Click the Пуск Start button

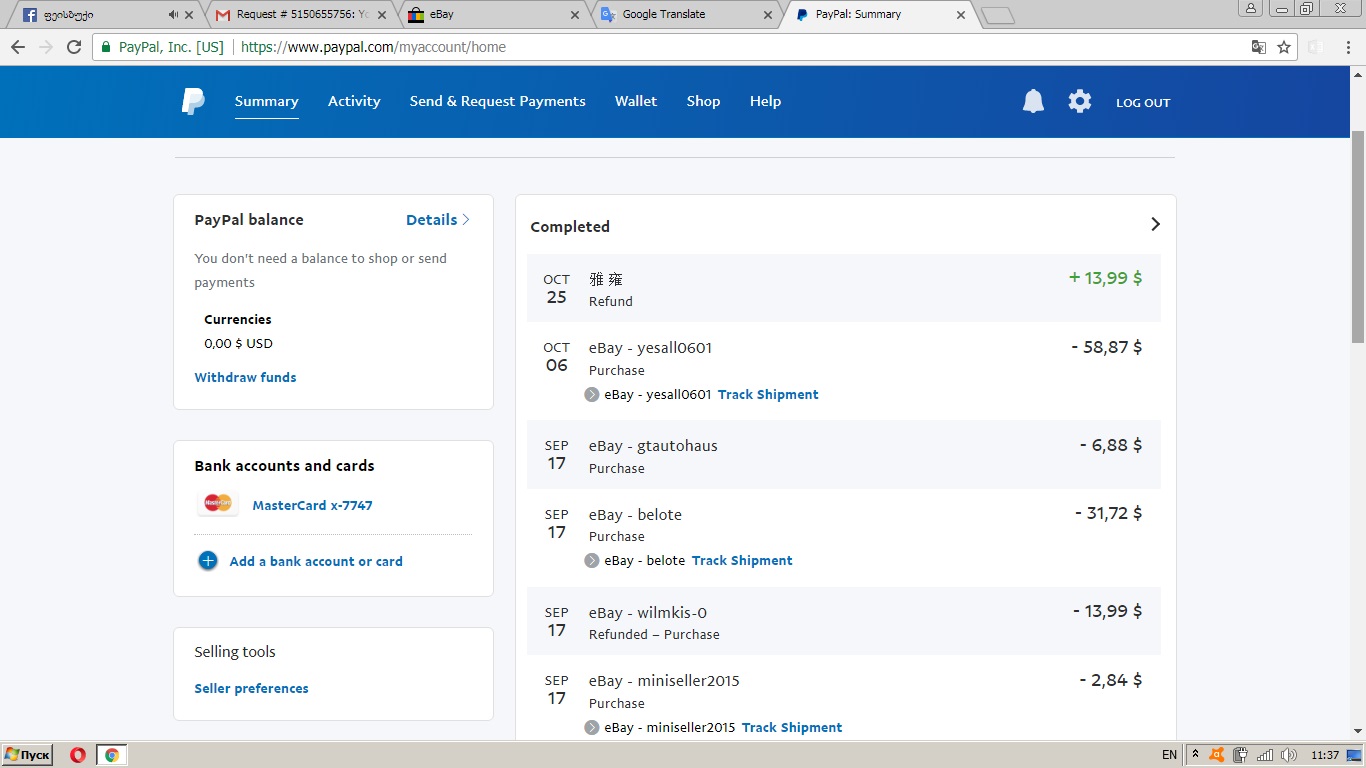tap(27, 755)
